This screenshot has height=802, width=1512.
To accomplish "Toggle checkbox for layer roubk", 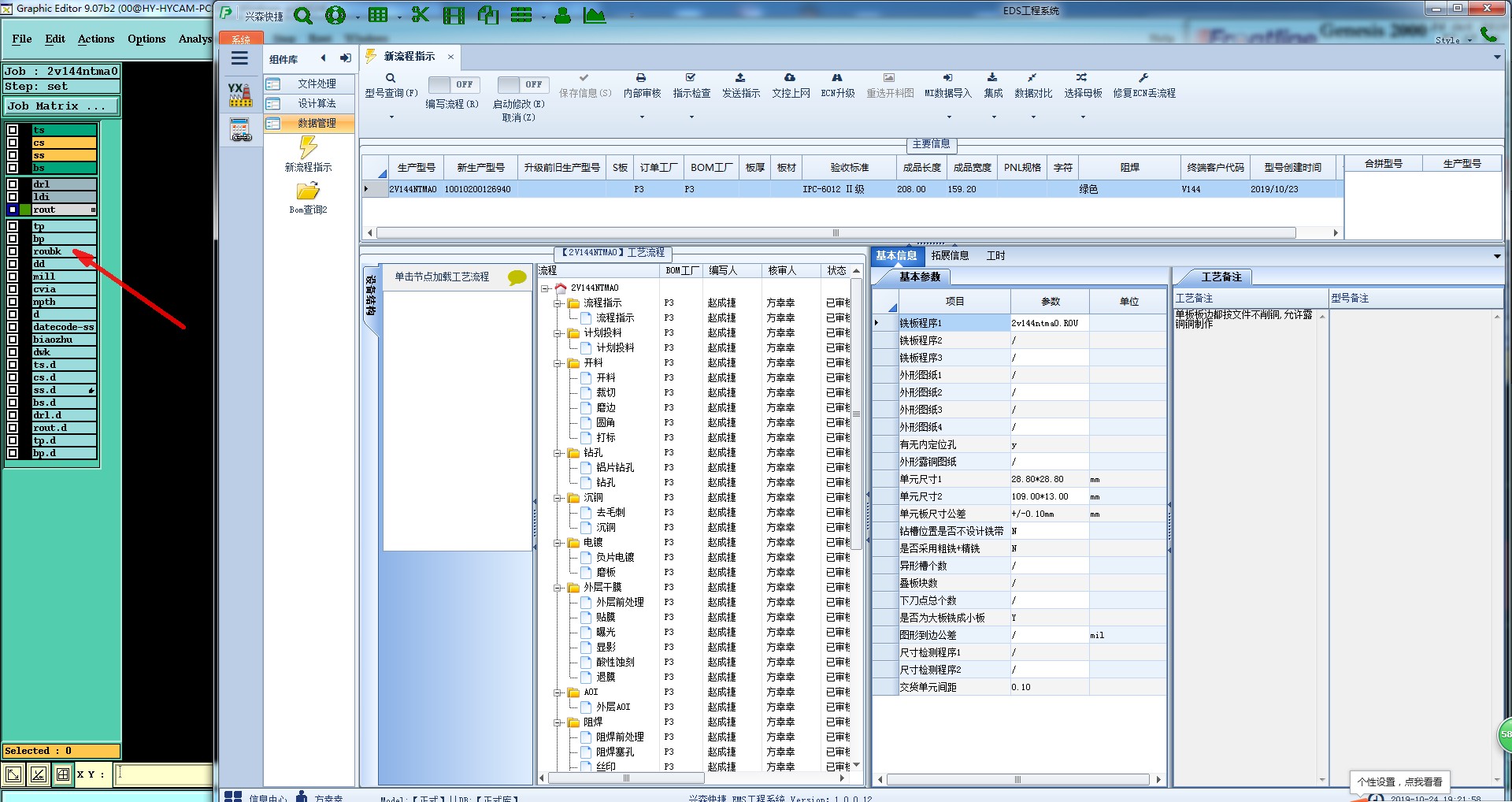I will click(x=13, y=251).
